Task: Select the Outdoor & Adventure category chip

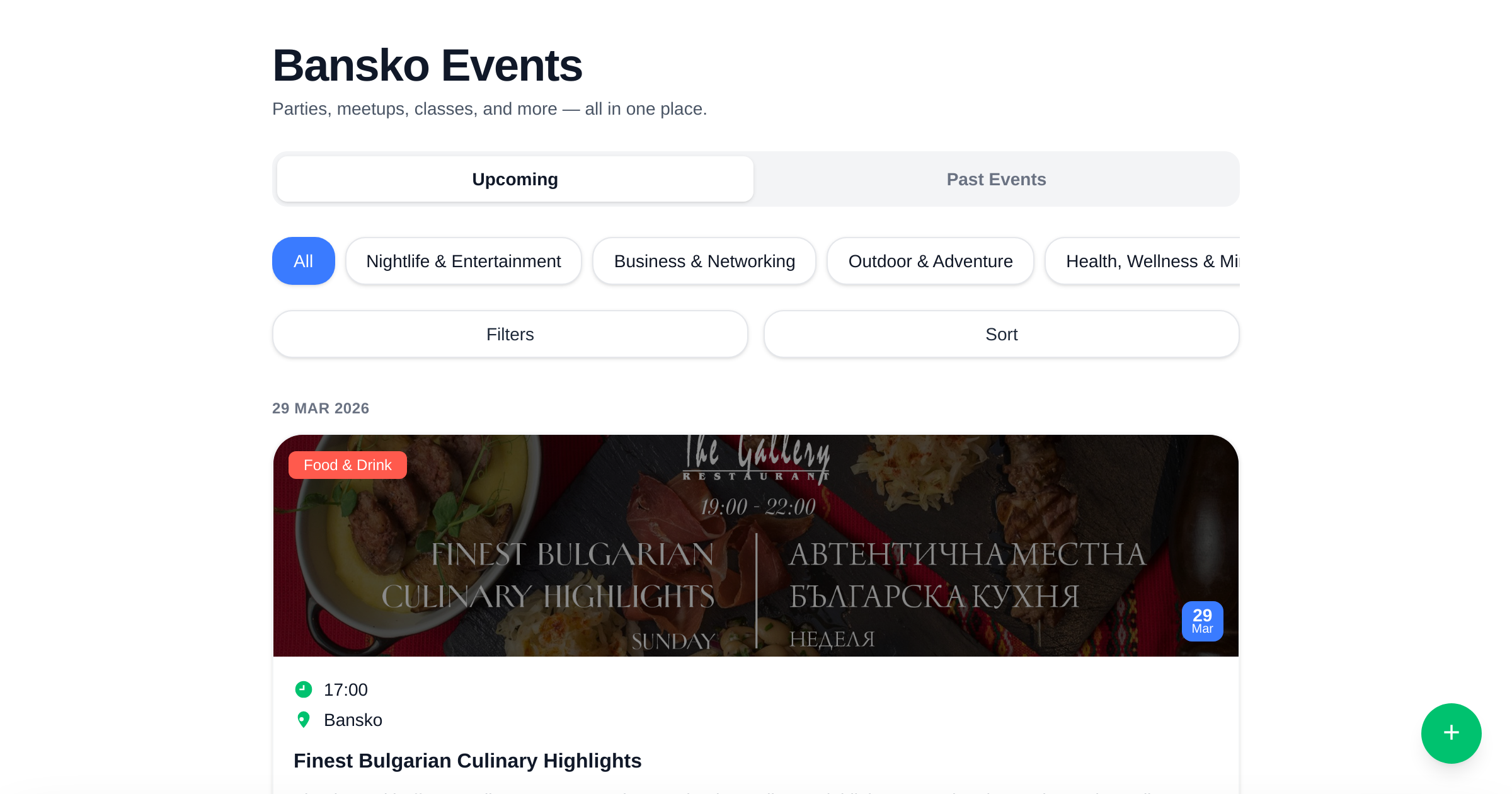Action: (930, 261)
